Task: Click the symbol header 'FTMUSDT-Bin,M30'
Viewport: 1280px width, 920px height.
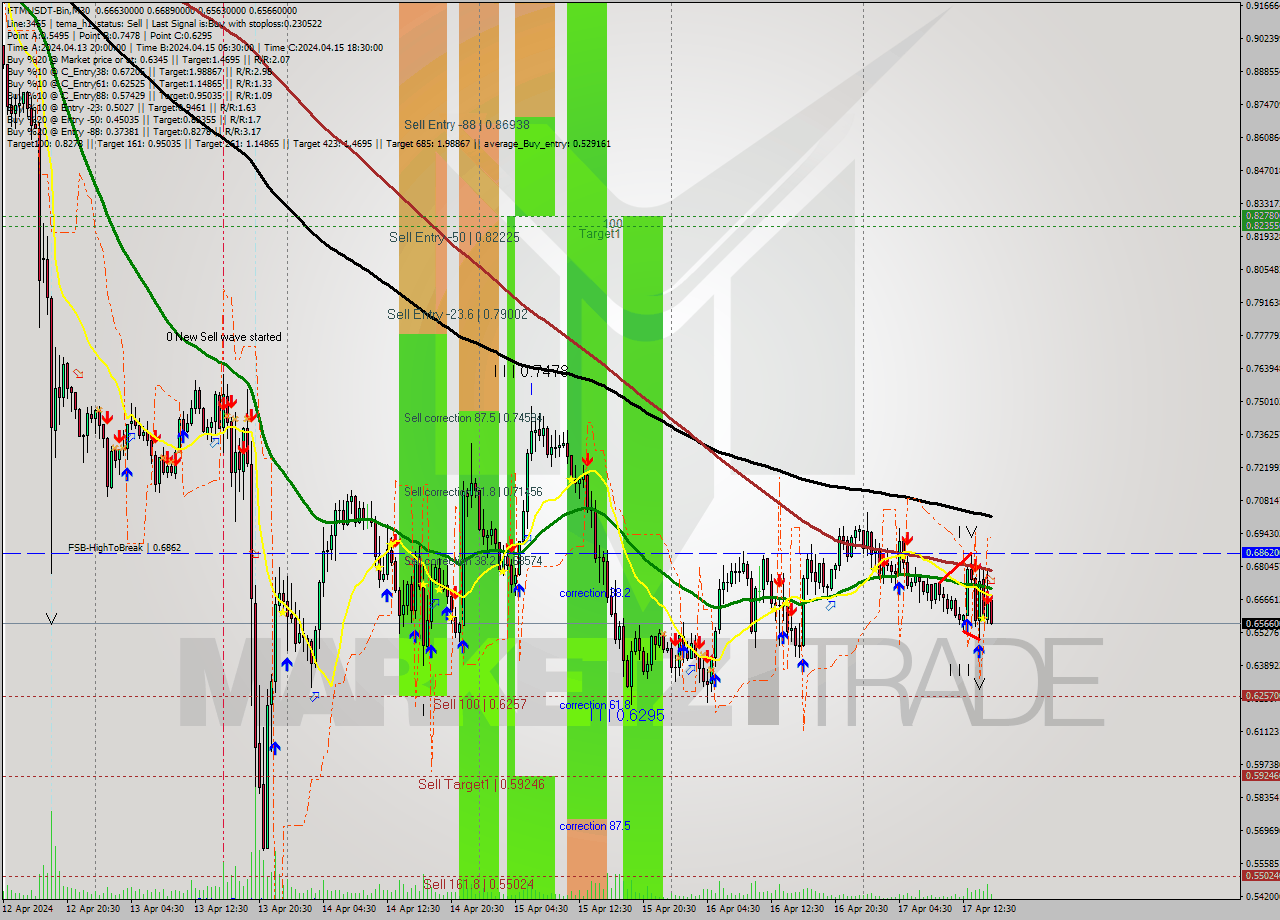Action: (x=50, y=10)
